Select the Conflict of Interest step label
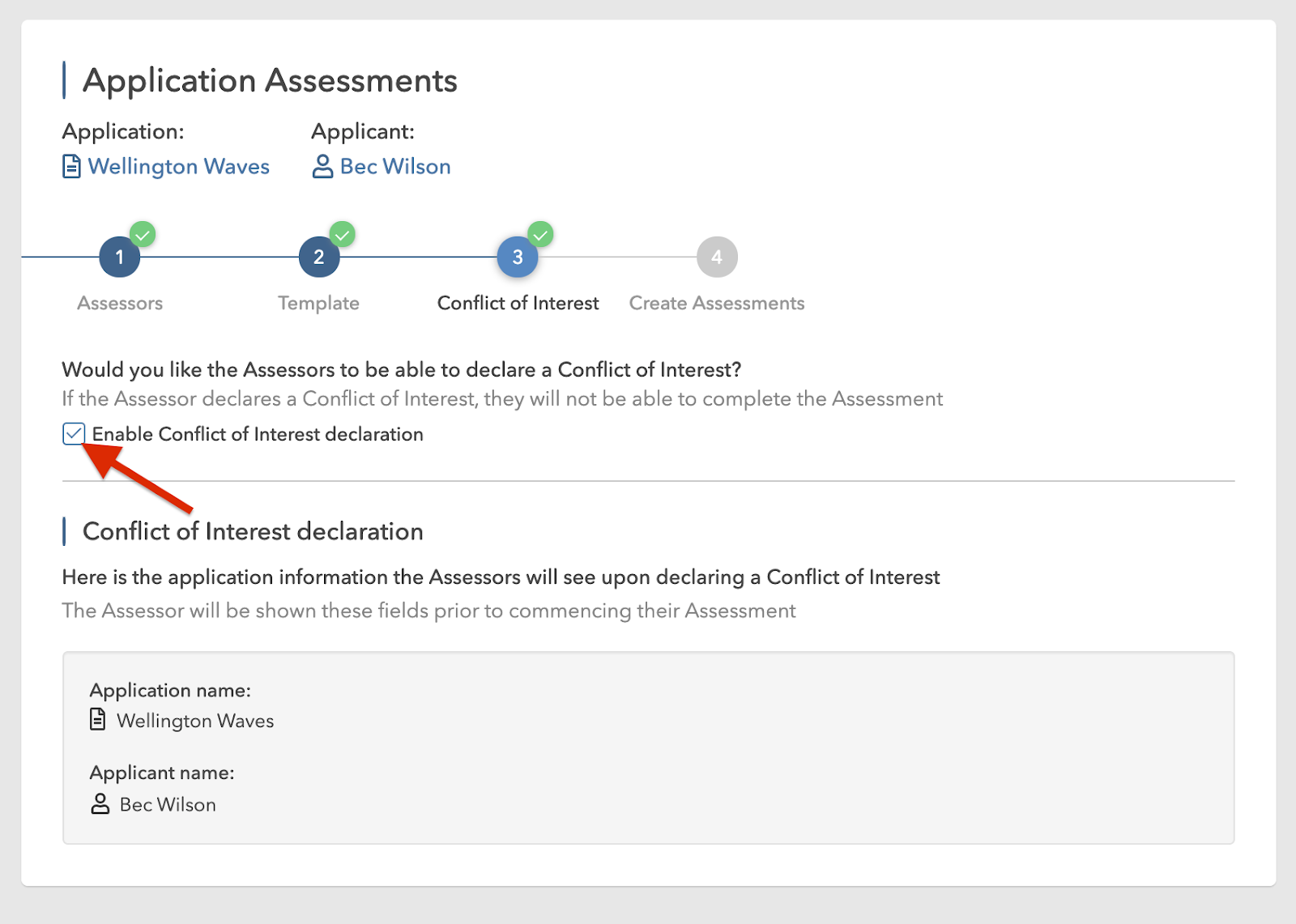The height and width of the screenshot is (924, 1296). point(518,304)
